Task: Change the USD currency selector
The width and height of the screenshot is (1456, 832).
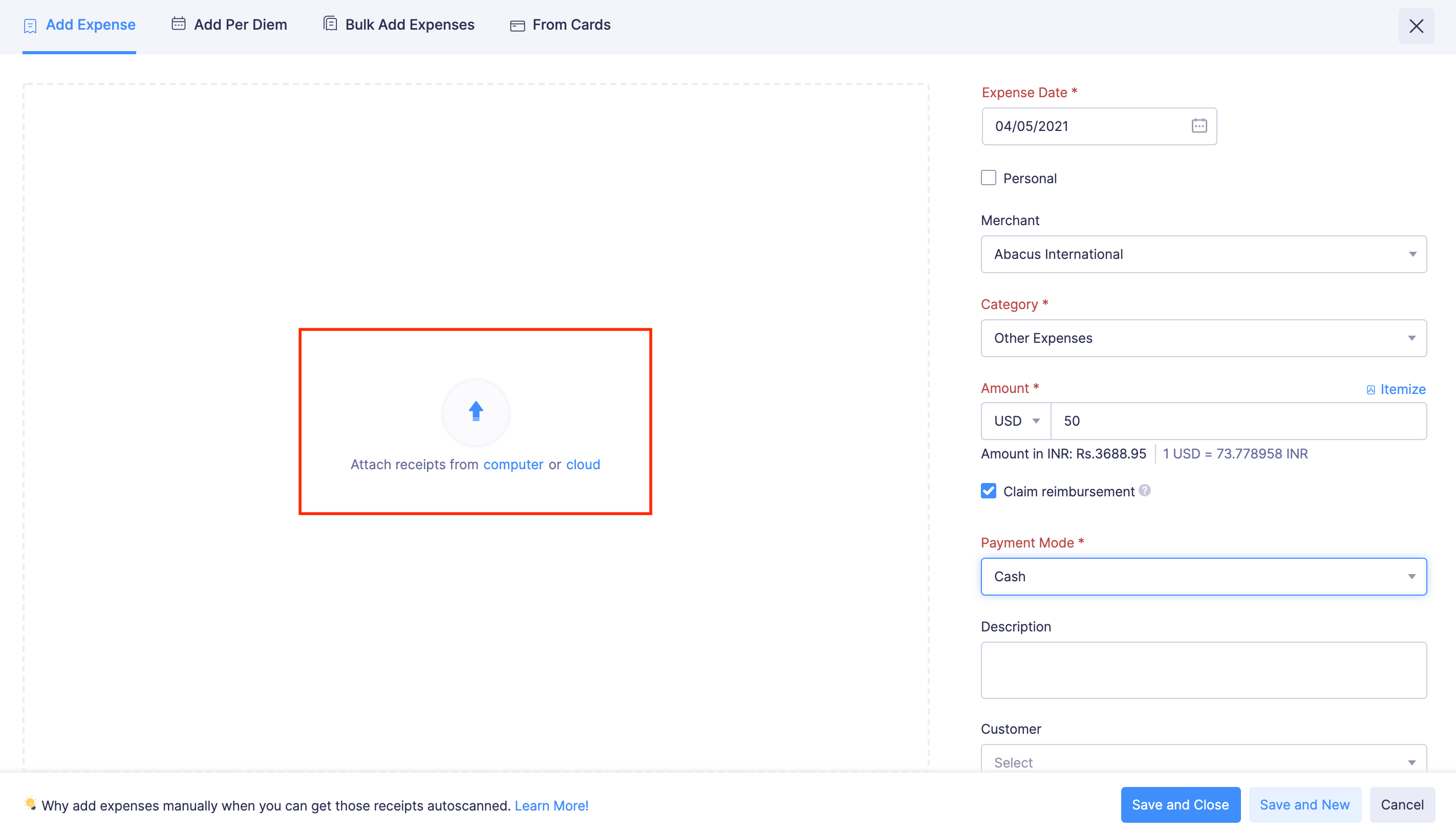Action: click(x=1016, y=421)
